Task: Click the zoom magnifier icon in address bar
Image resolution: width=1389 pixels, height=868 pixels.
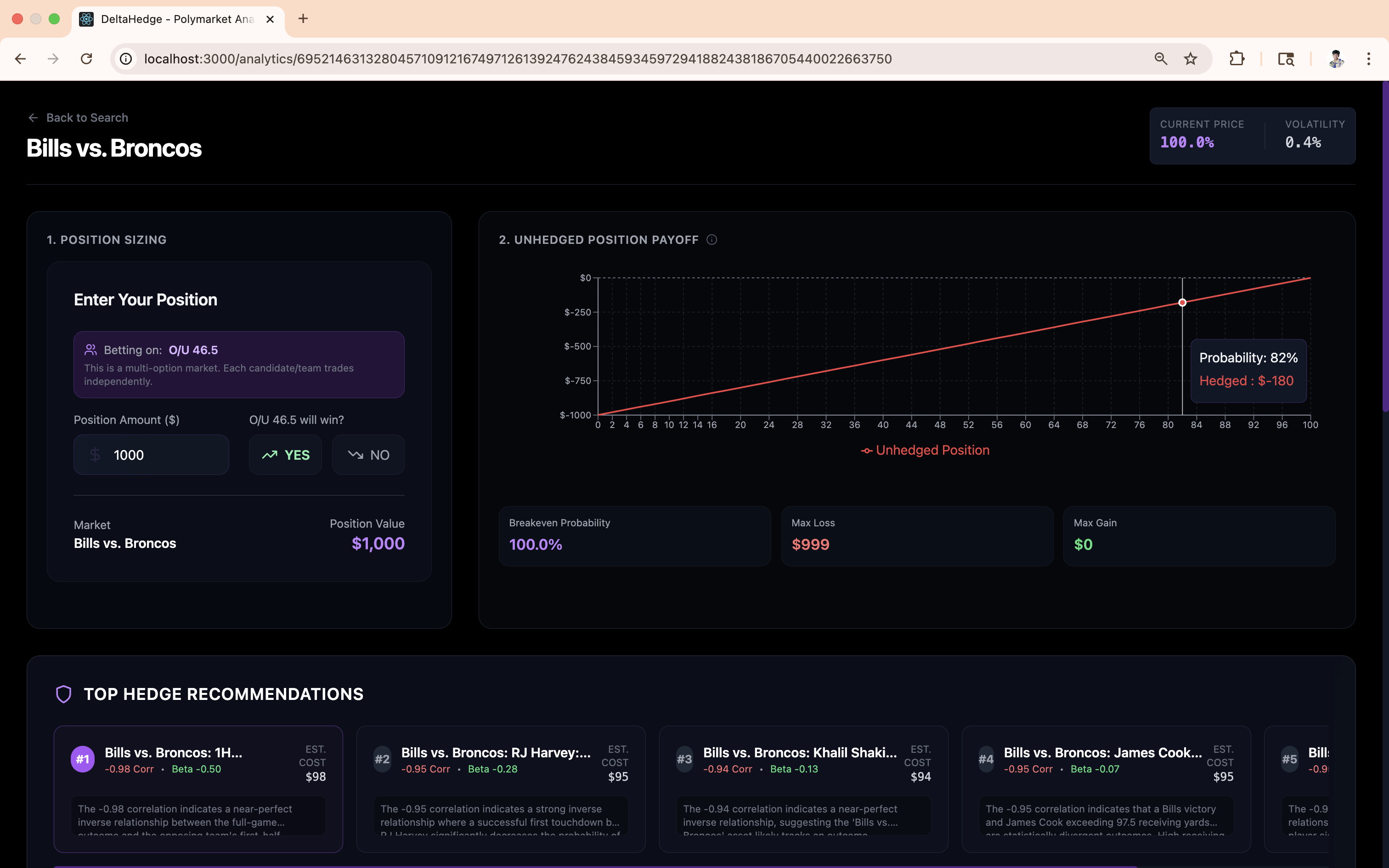Action: [x=1161, y=59]
